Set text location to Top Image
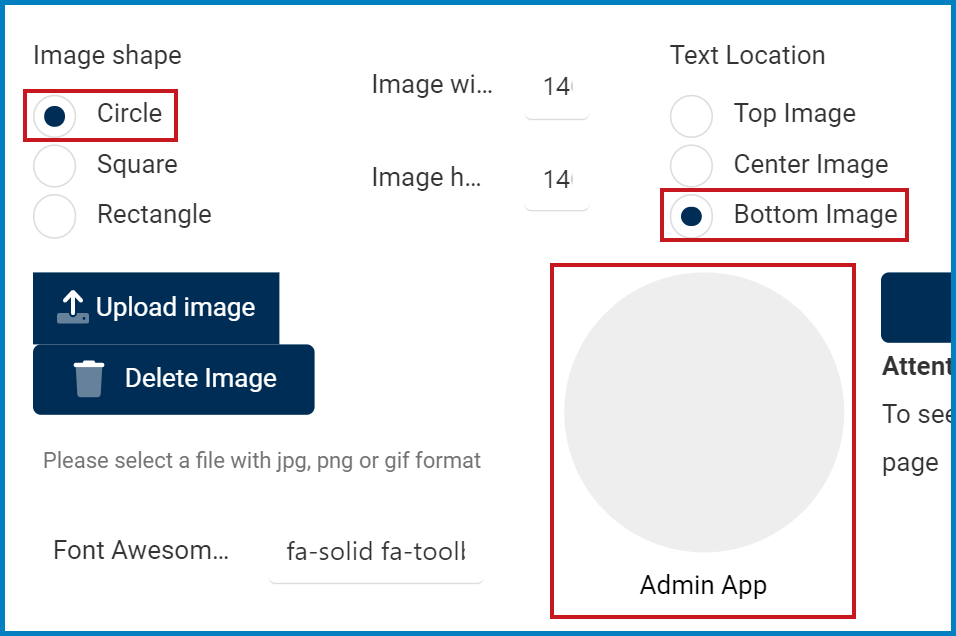 (691, 116)
